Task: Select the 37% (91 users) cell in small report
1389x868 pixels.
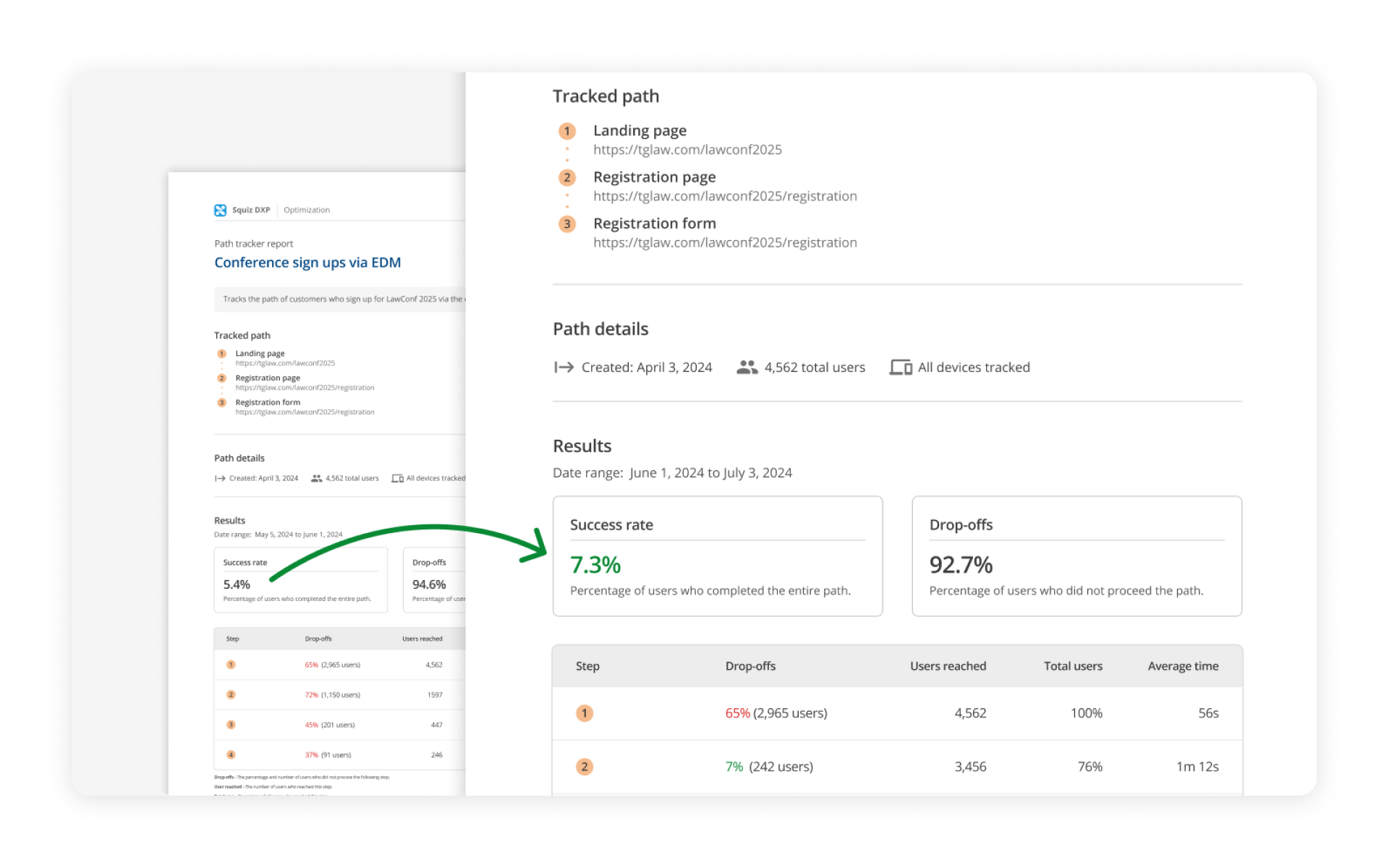Action: click(328, 755)
